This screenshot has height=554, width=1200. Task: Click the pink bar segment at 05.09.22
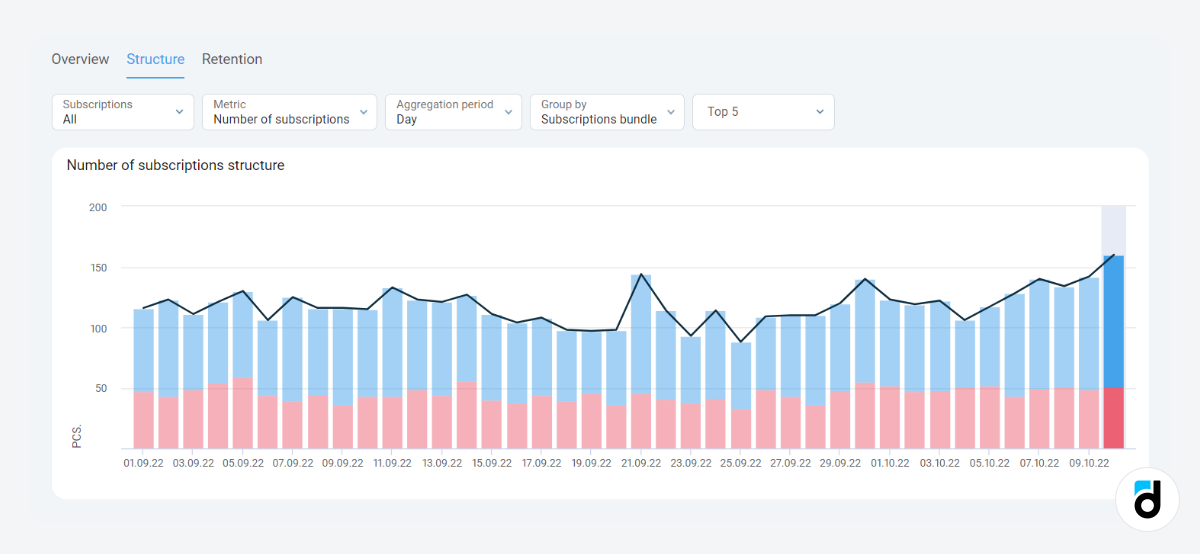(243, 413)
